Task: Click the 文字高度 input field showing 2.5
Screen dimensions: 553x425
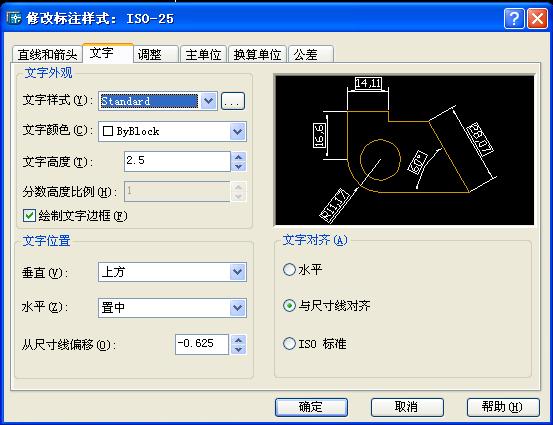Action: [177, 162]
